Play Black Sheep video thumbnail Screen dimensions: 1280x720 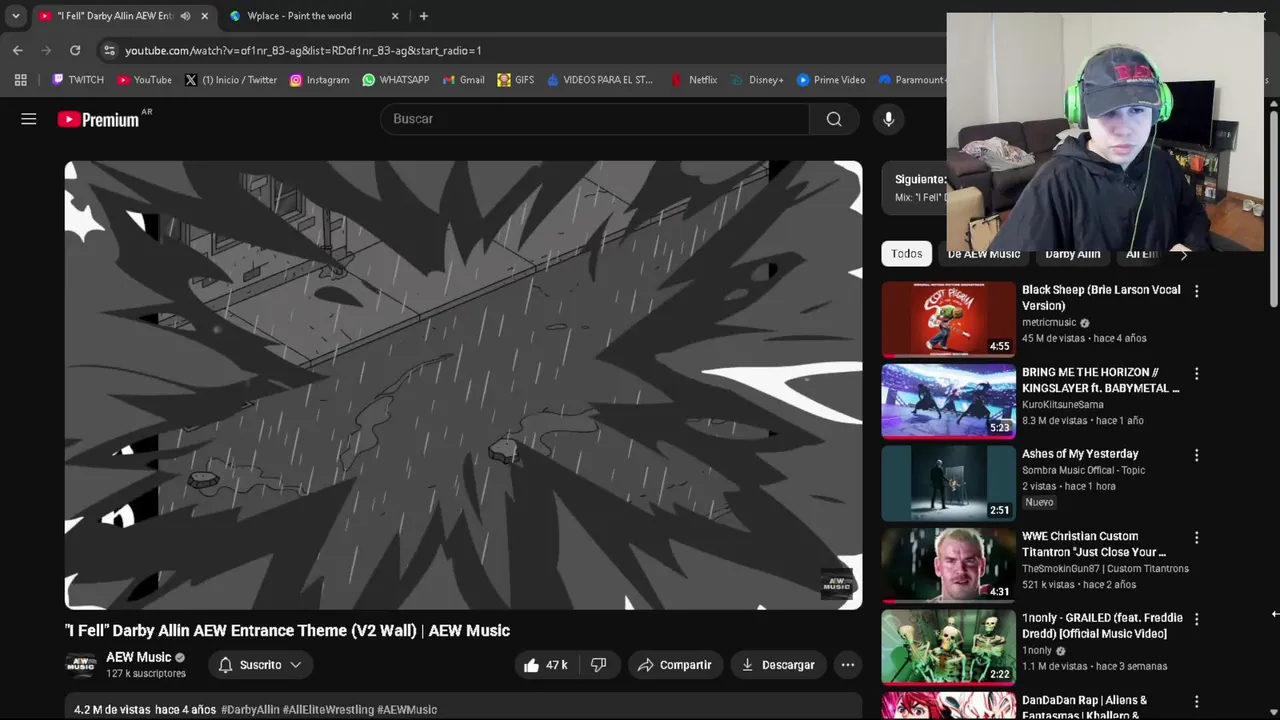[x=948, y=319]
